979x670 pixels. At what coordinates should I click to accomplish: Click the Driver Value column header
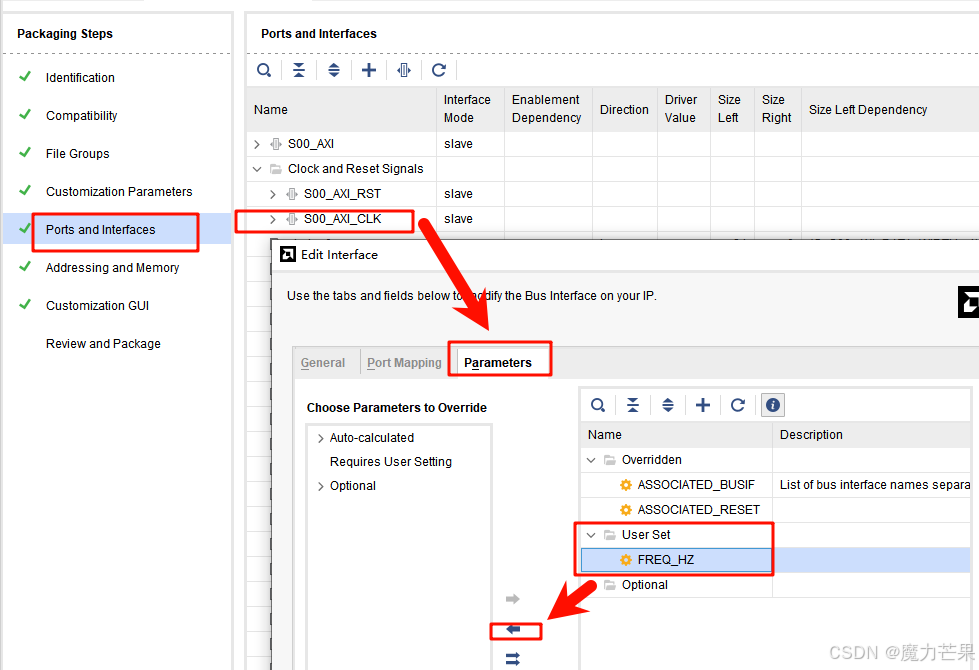684,109
